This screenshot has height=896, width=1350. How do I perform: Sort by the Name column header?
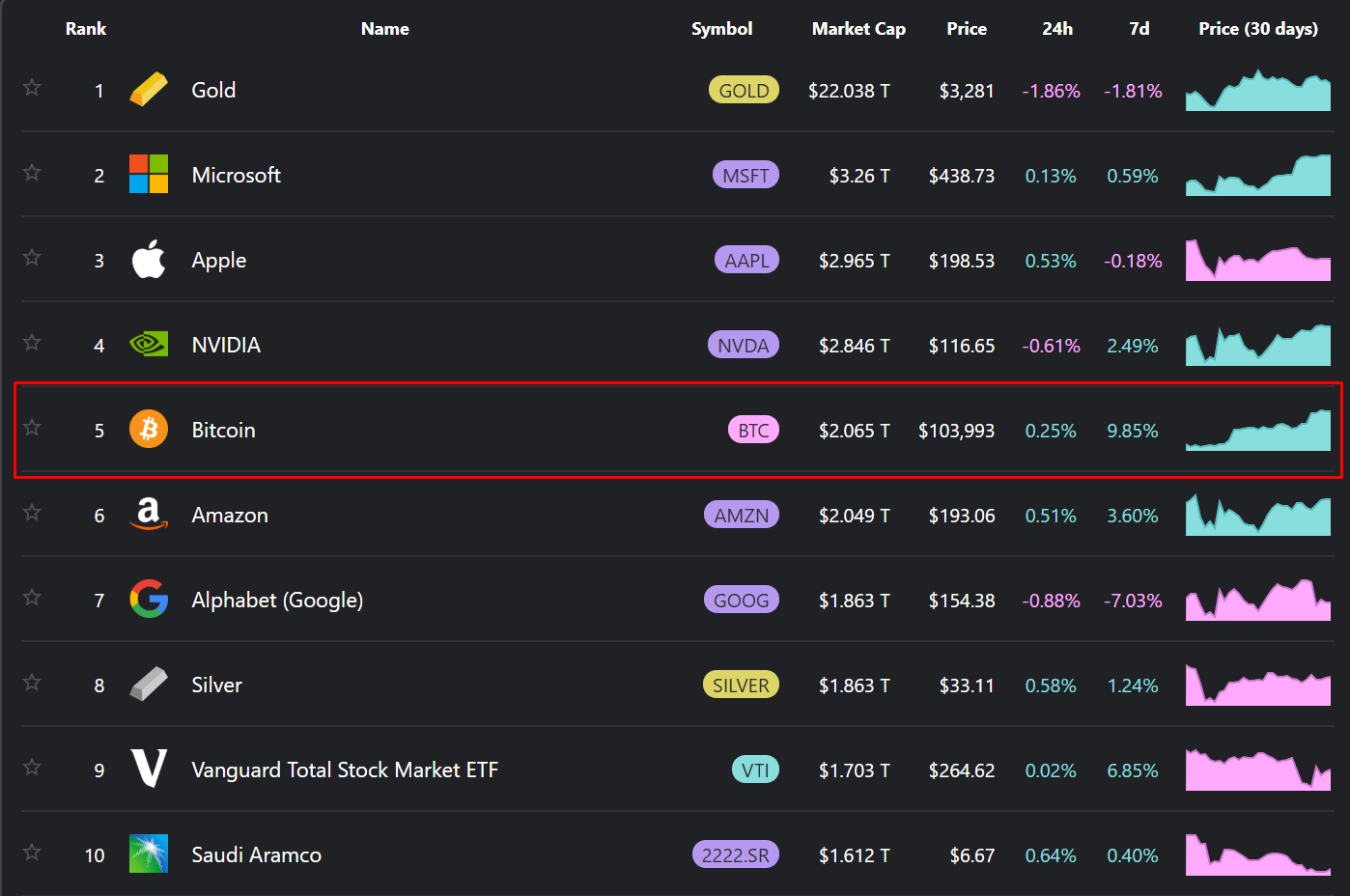pyautogui.click(x=385, y=29)
